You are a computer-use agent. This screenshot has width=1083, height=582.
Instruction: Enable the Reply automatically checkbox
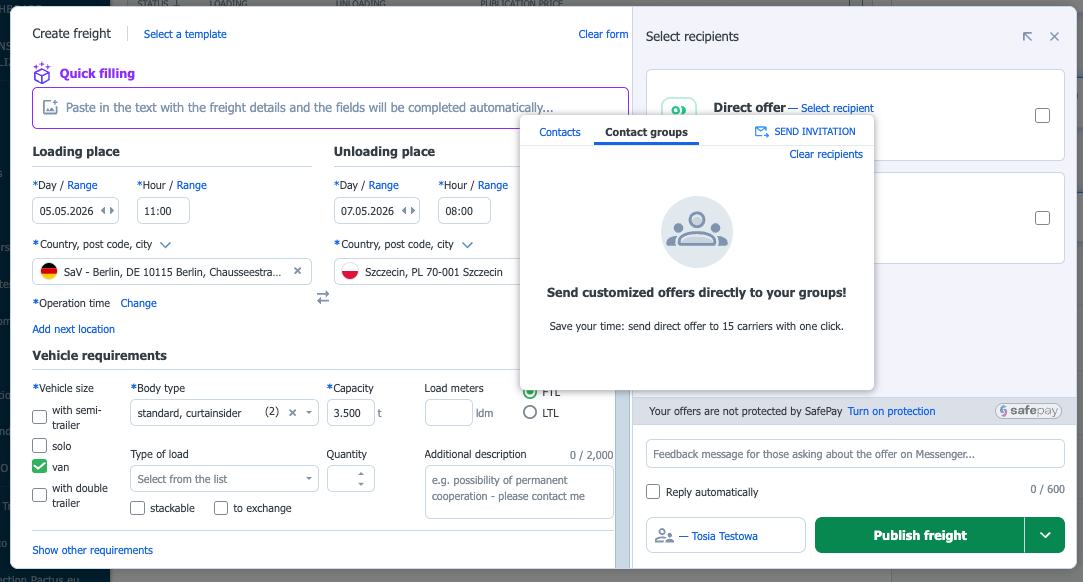coord(653,492)
